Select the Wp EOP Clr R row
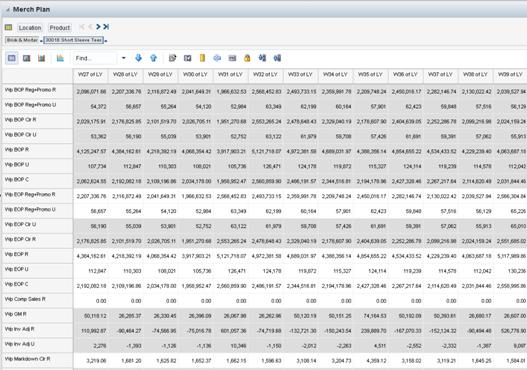This screenshot has width=527, height=370. tap(37, 240)
